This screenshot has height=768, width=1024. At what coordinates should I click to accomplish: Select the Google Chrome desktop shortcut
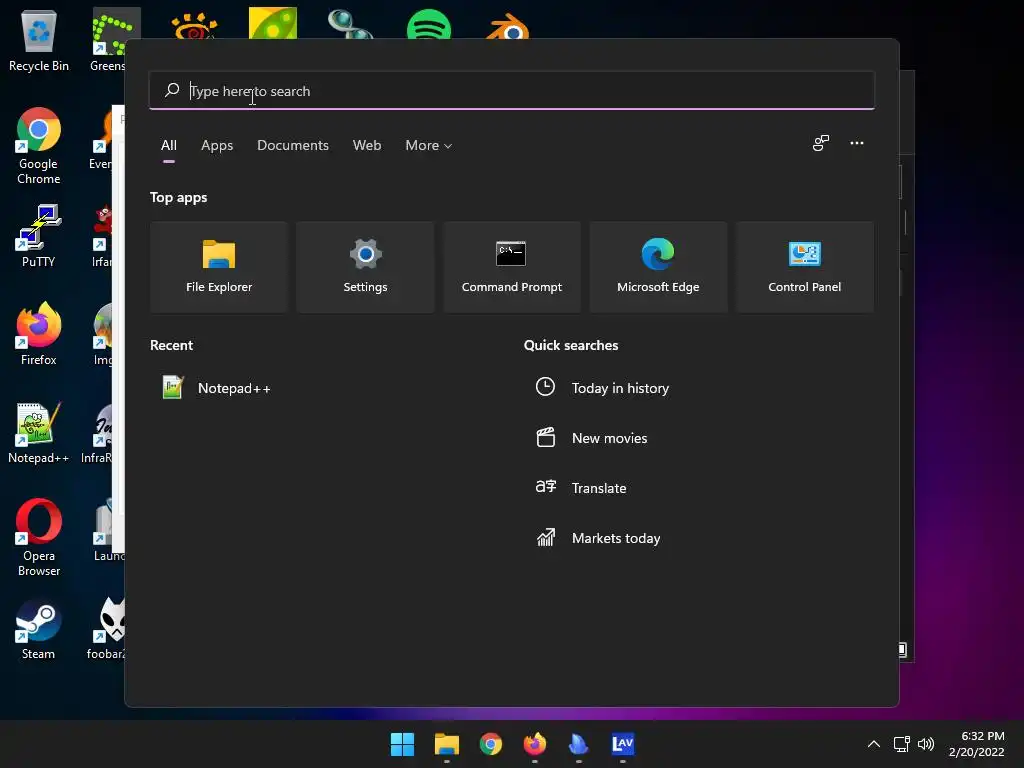[39, 146]
